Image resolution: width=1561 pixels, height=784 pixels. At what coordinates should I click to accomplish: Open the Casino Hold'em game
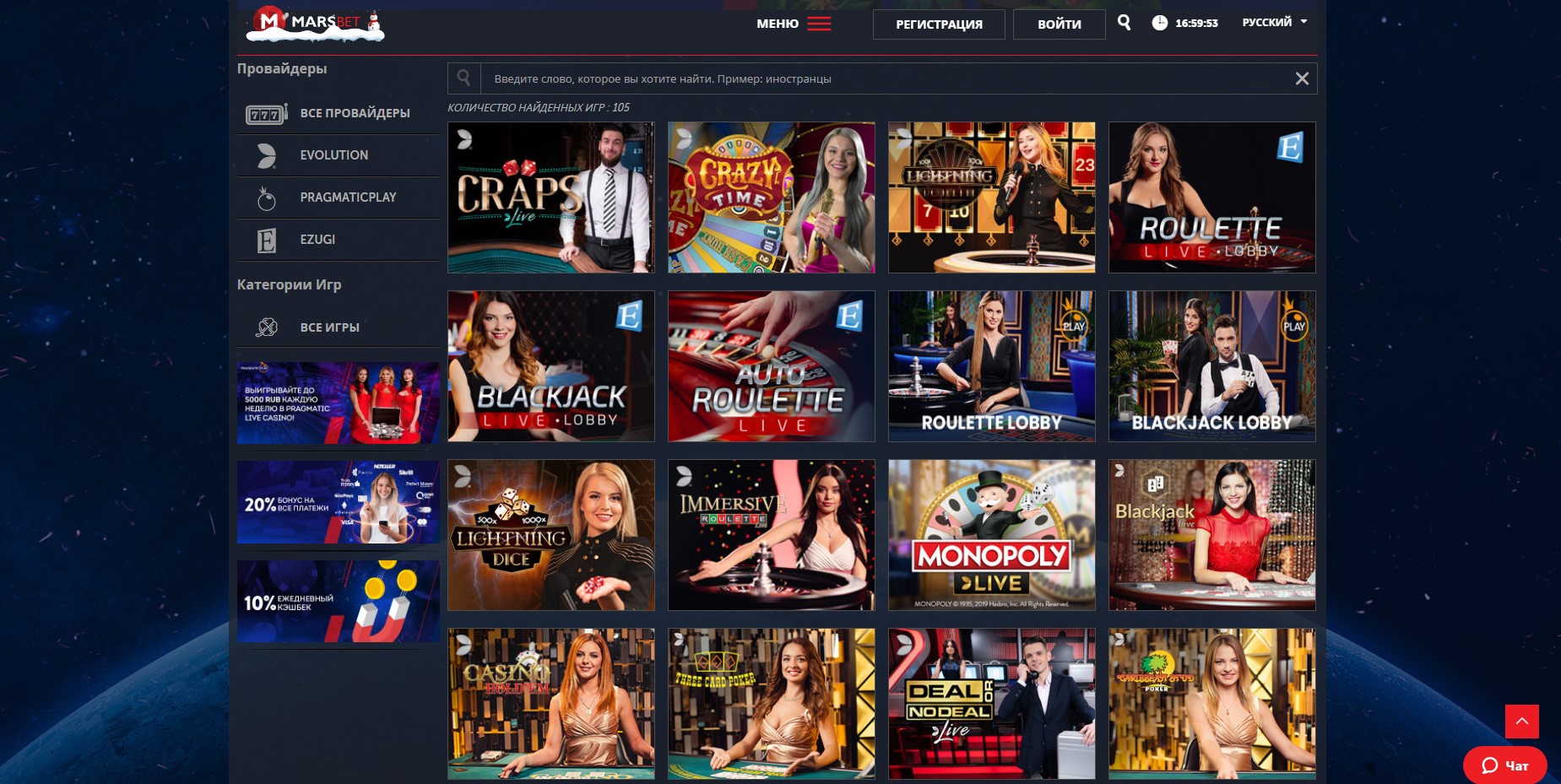pos(551,704)
